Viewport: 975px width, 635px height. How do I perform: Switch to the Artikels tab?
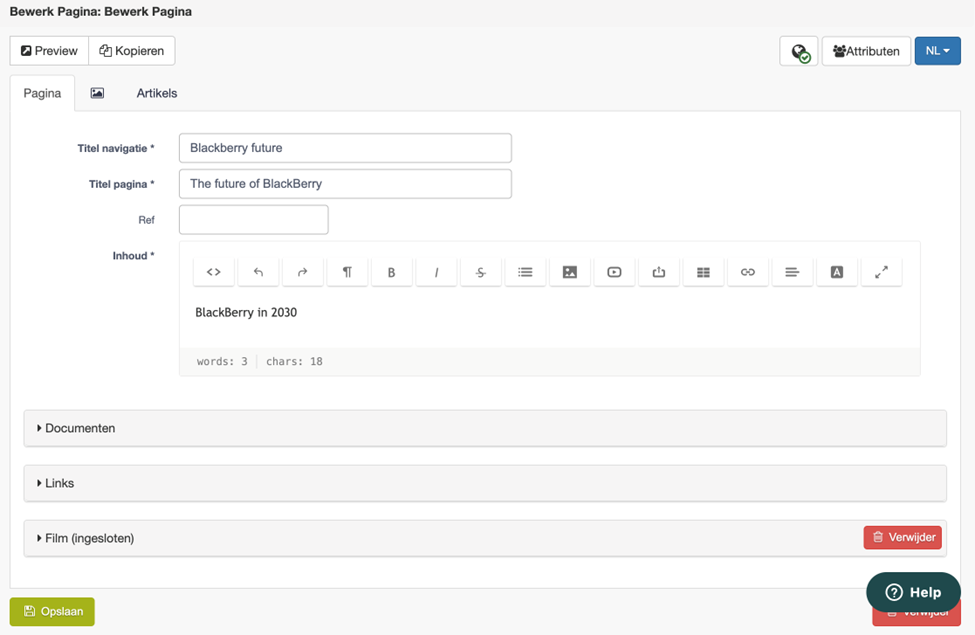coord(157,93)
